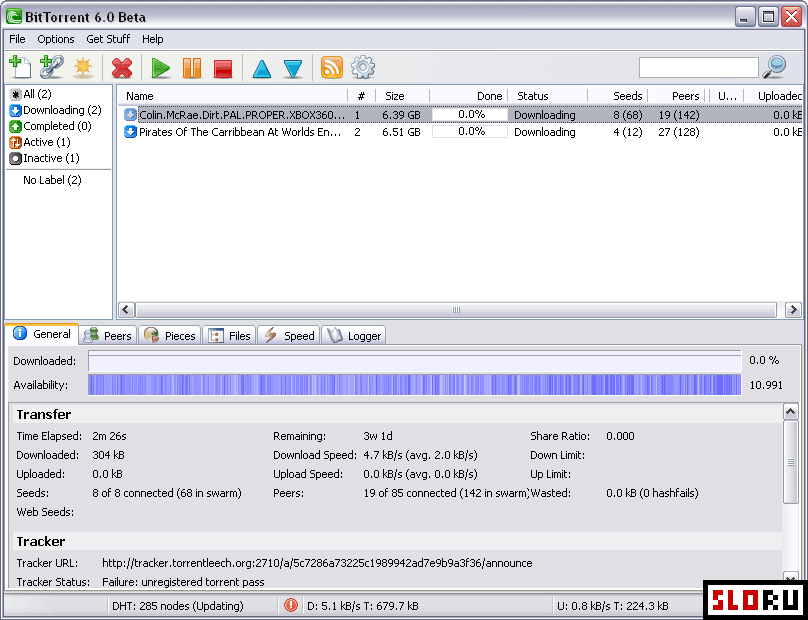808x620 pixels.
Task: Sort list by Name column header
Action: [x=233, y=96]
